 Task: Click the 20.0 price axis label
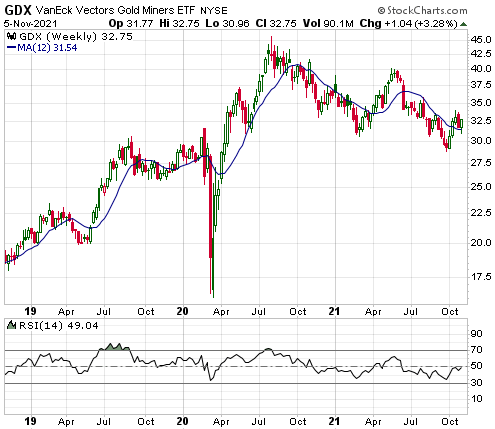(481, 243)
